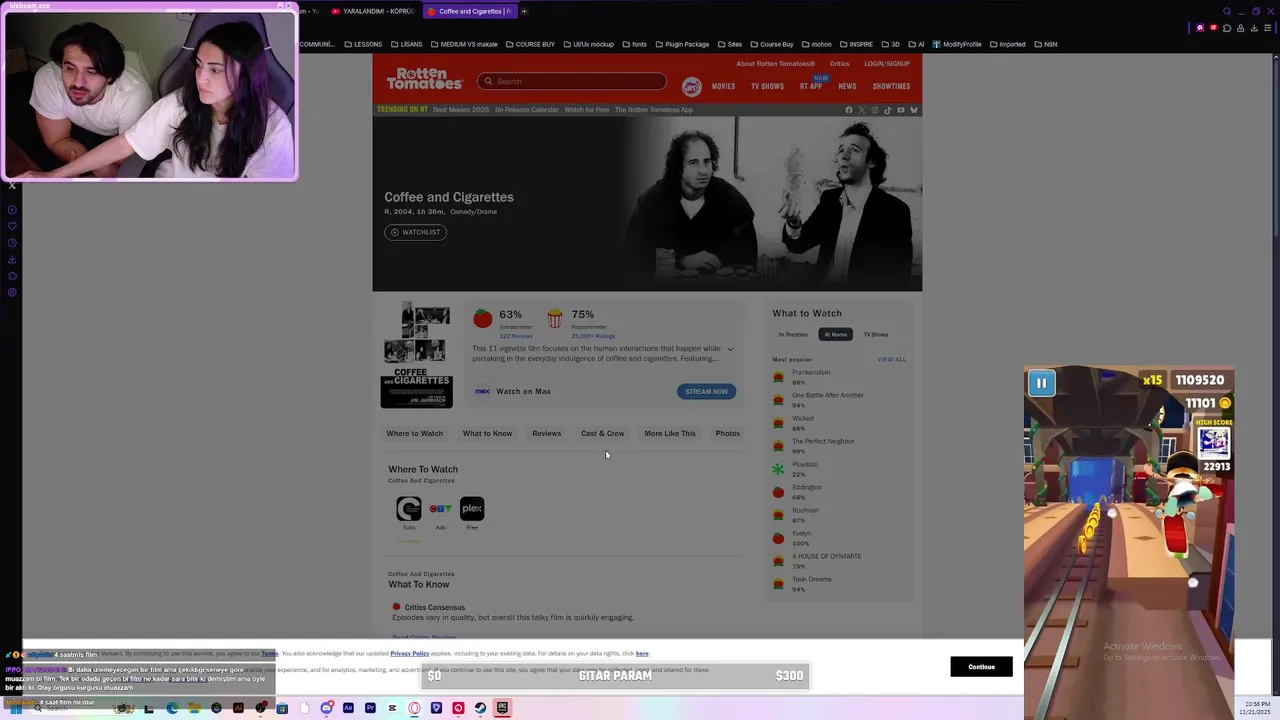Click the Facebook social icon
Image resolution: width=1280 pixels, height=720 pixels.
(x=849, y=110)
